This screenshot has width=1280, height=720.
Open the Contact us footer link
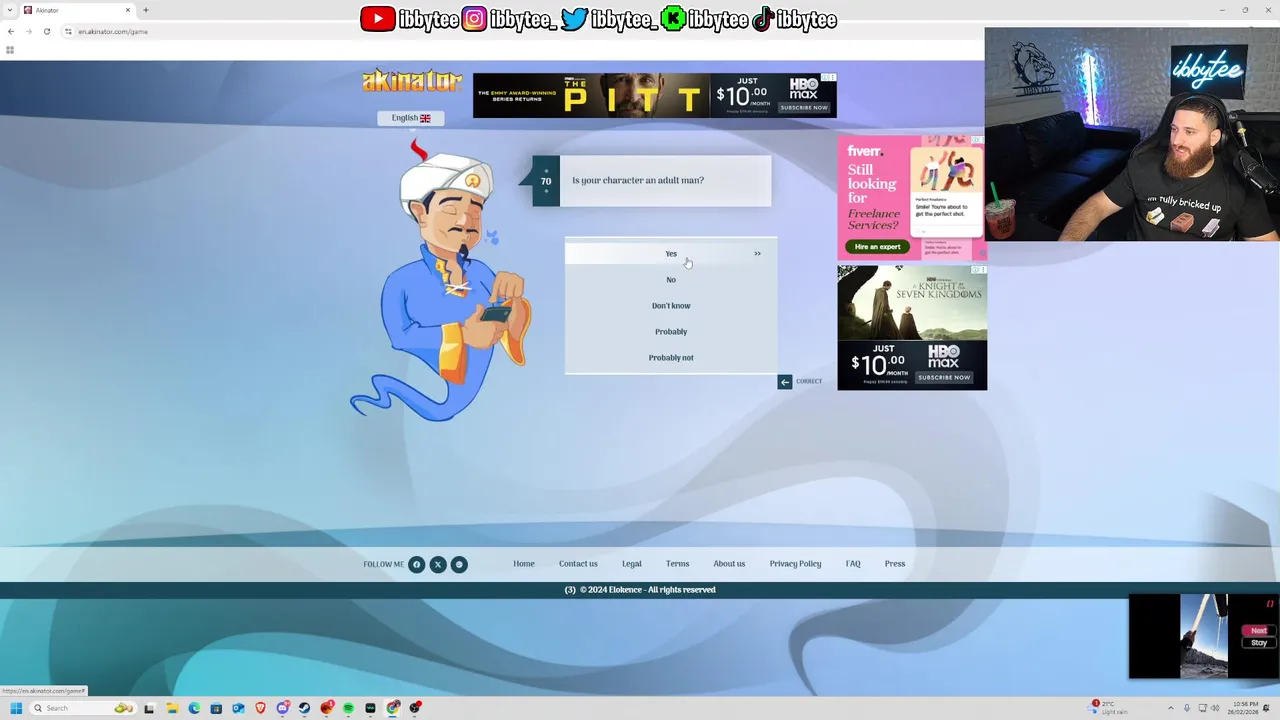pos(578,564)
